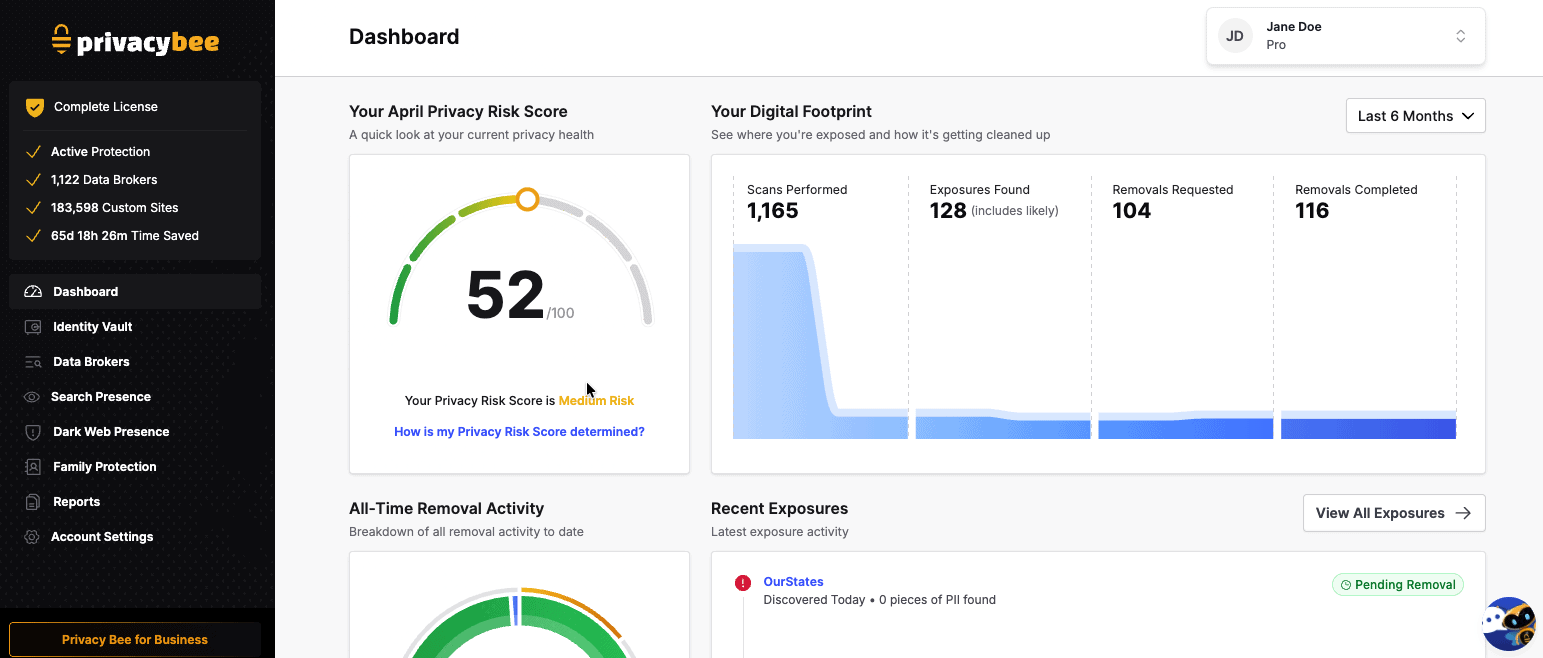Click the orange segment of removal donut chart
Image resolution: width=1543 pixels, height=658 pixels.
point(575,607)
